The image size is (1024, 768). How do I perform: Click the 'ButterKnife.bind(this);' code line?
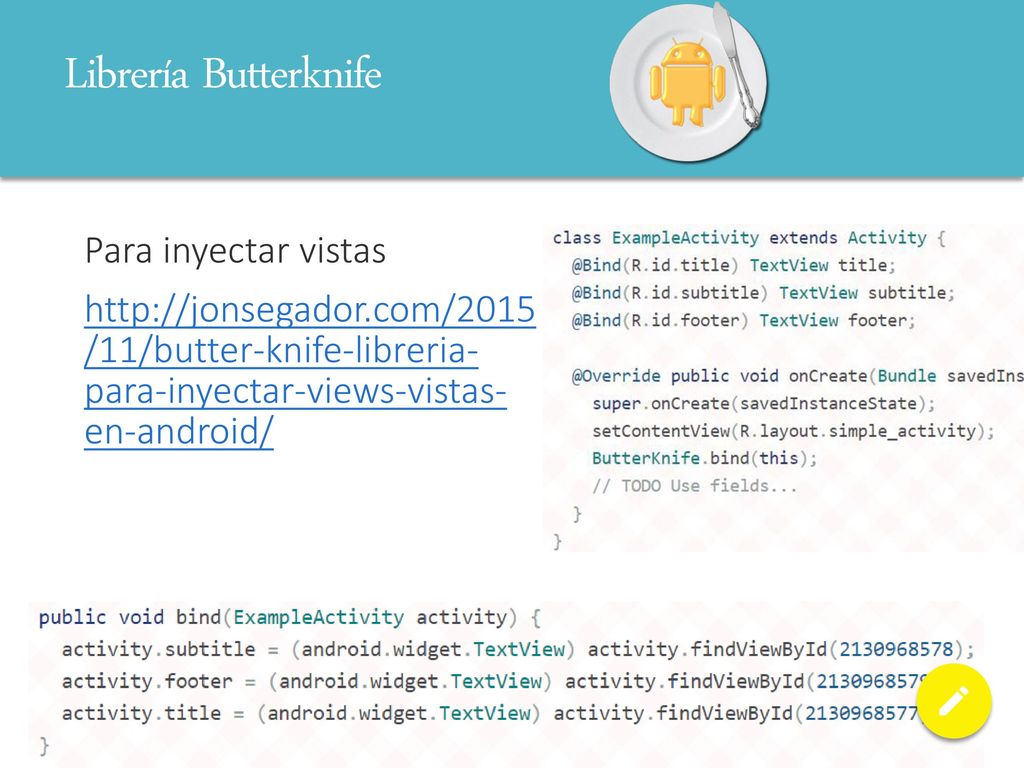[x=704, y=458]
